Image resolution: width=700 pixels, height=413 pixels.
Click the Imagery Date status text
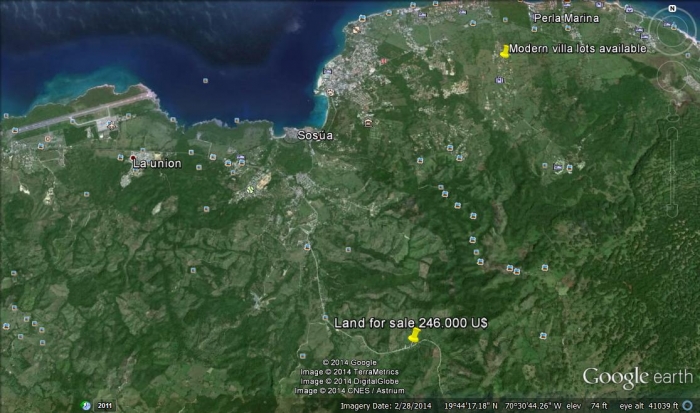coord(382,406)
